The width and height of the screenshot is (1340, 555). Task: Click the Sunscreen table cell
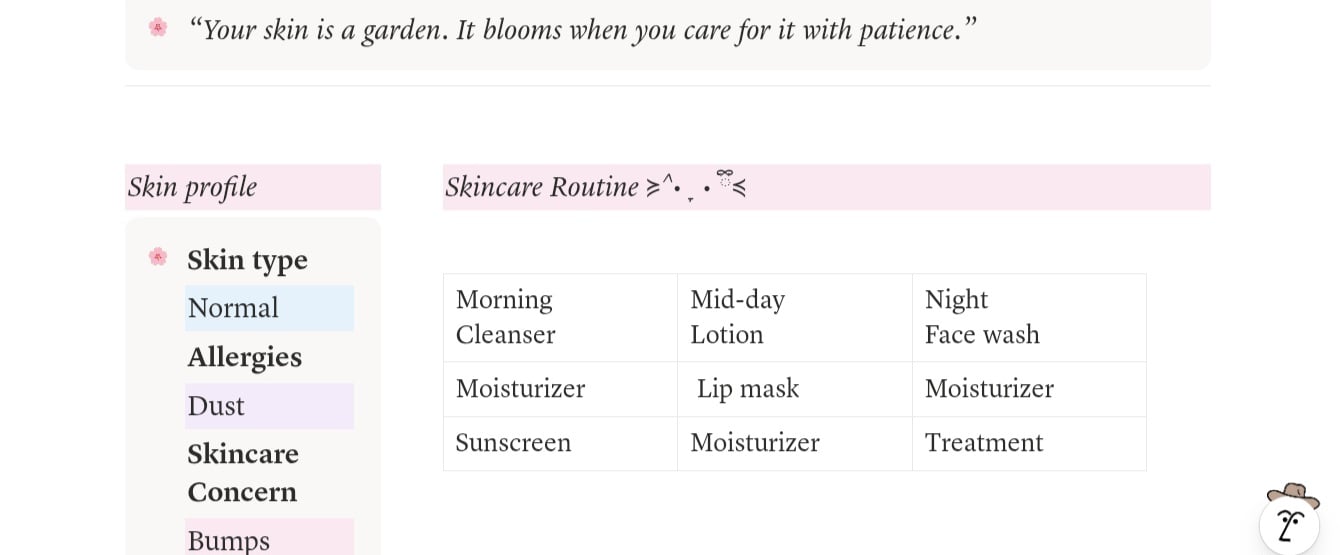pos(560,443)
